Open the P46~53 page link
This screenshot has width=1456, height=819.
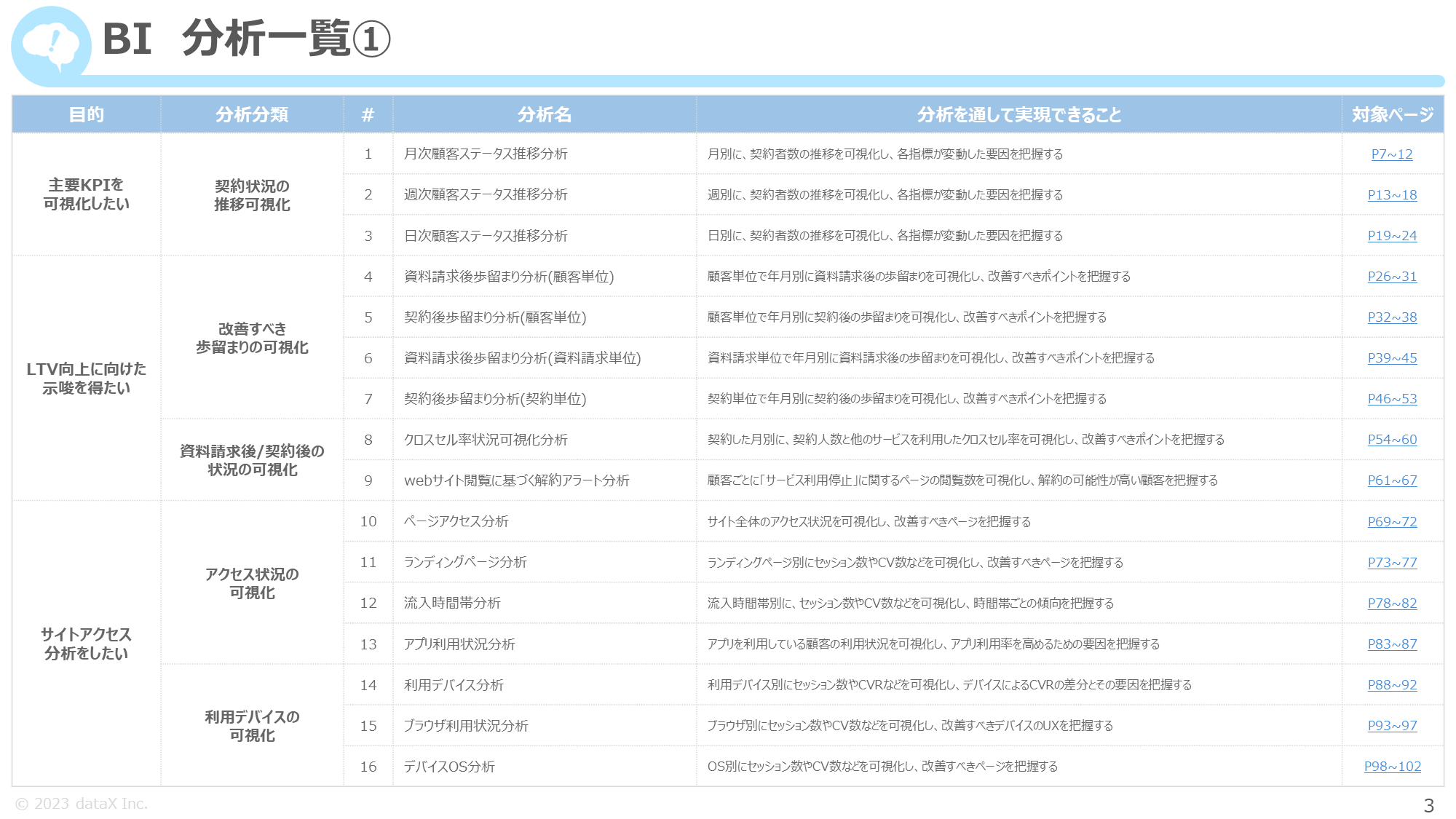[1392, 399]
